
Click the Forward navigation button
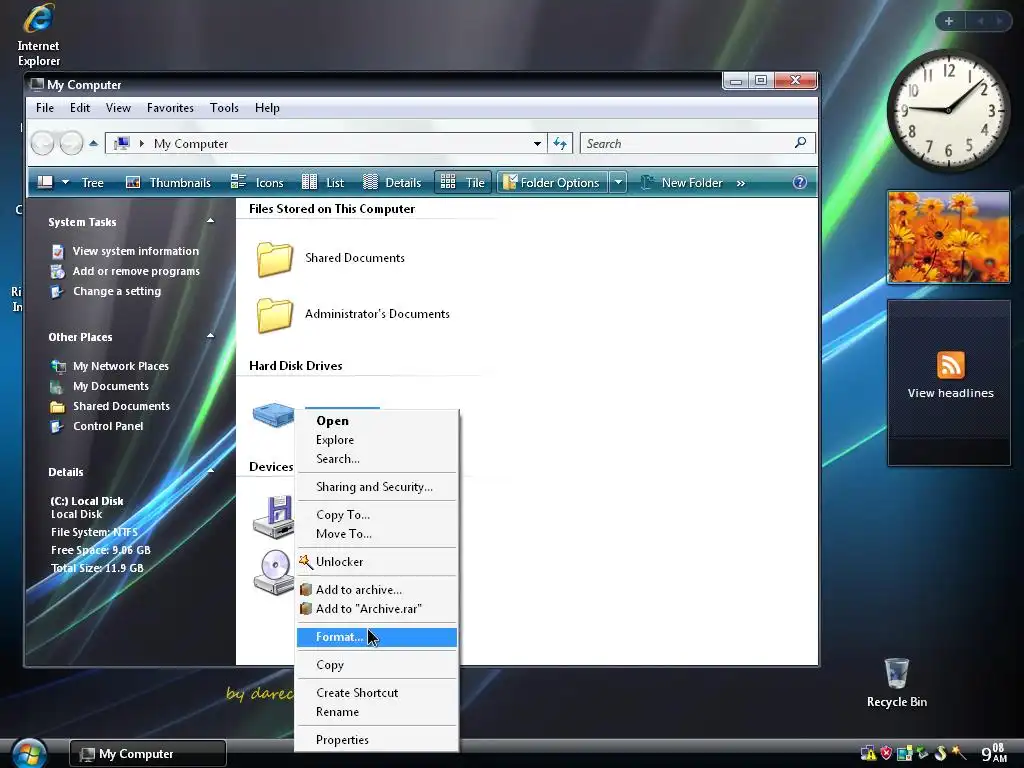[x=71, y=143]
